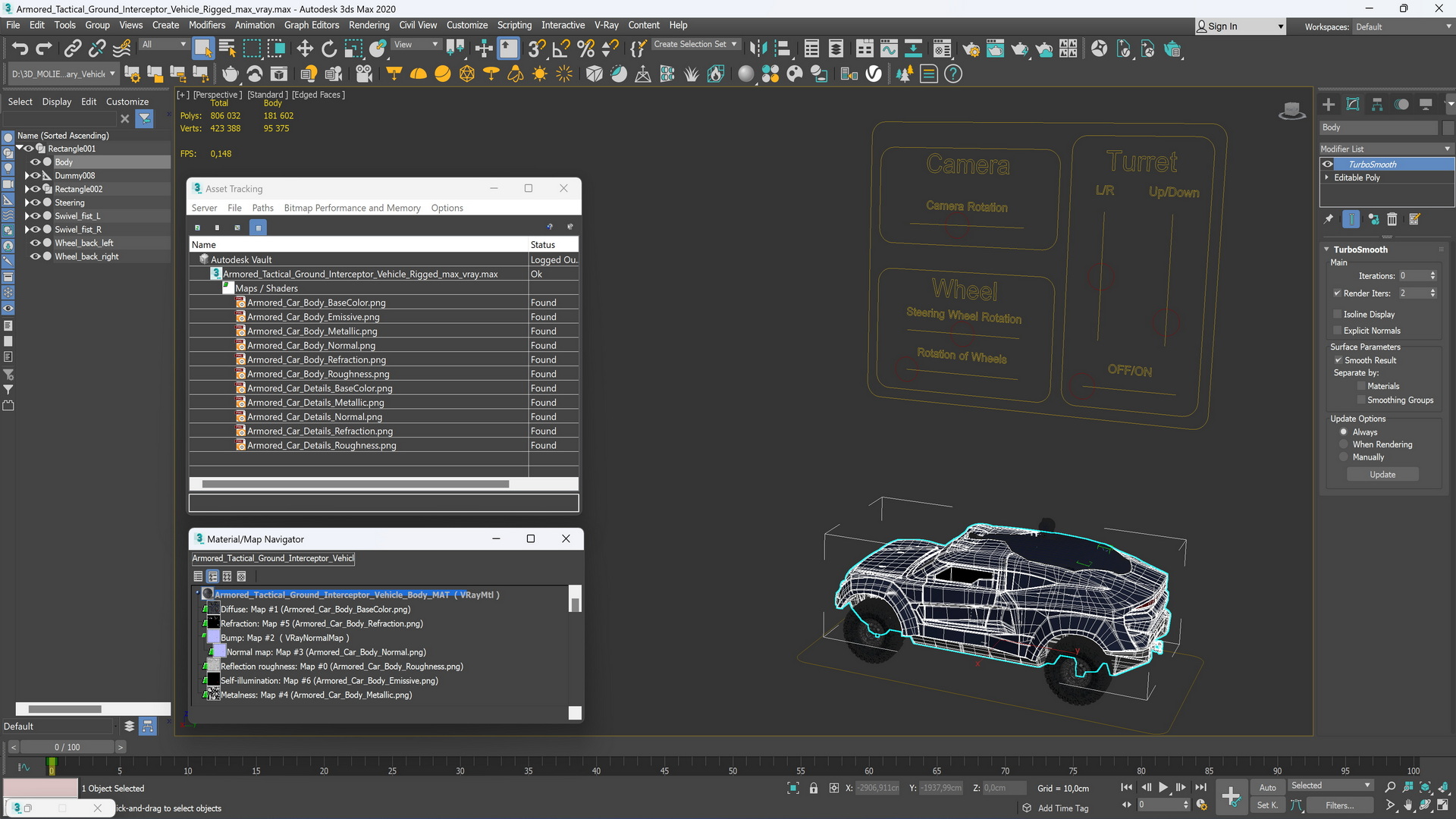Open the Create Selection Set dropdown
Screen dimensions: 1456x819
(x=695, y=44)
